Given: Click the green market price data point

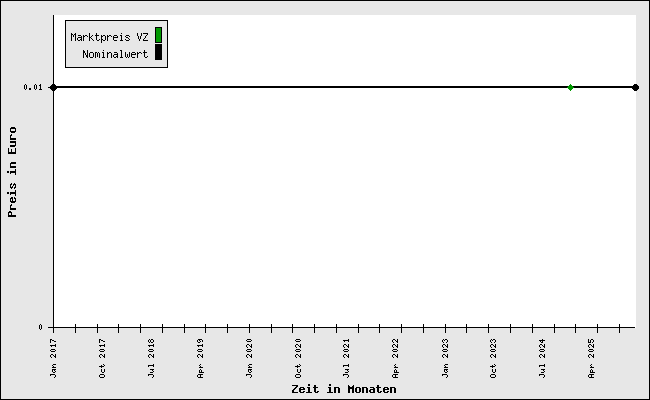Looking at the screenshot, I should [x=570, y=87].
